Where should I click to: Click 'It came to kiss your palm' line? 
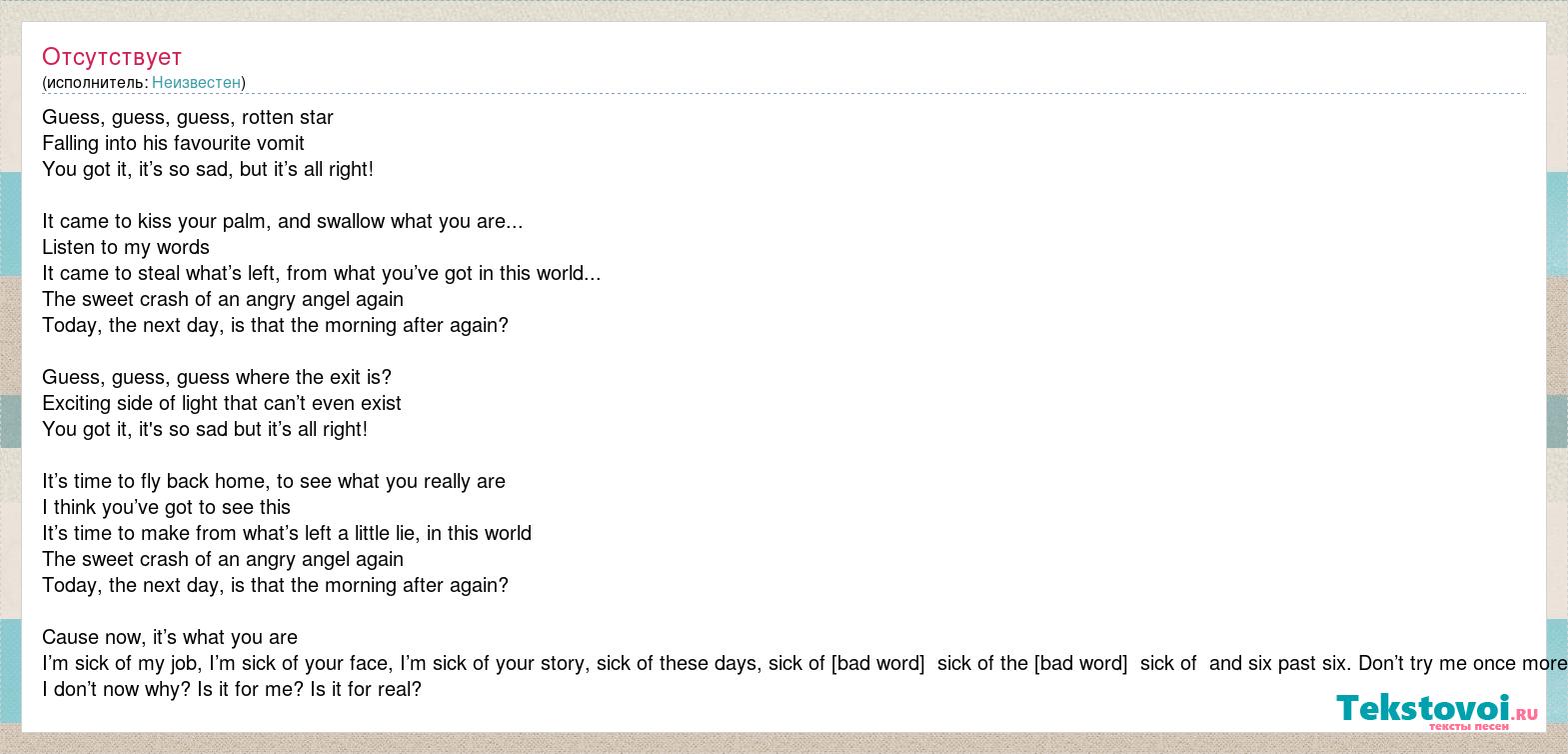283,222
